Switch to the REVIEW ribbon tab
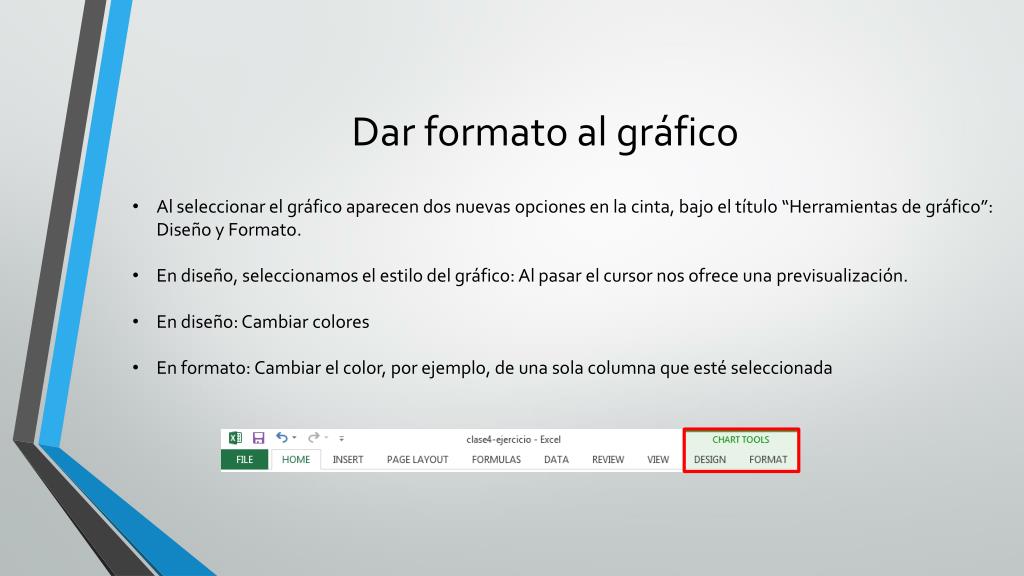Image resolution: width=1024 pixels, height=576 pixels. click(x=608, y=460)
